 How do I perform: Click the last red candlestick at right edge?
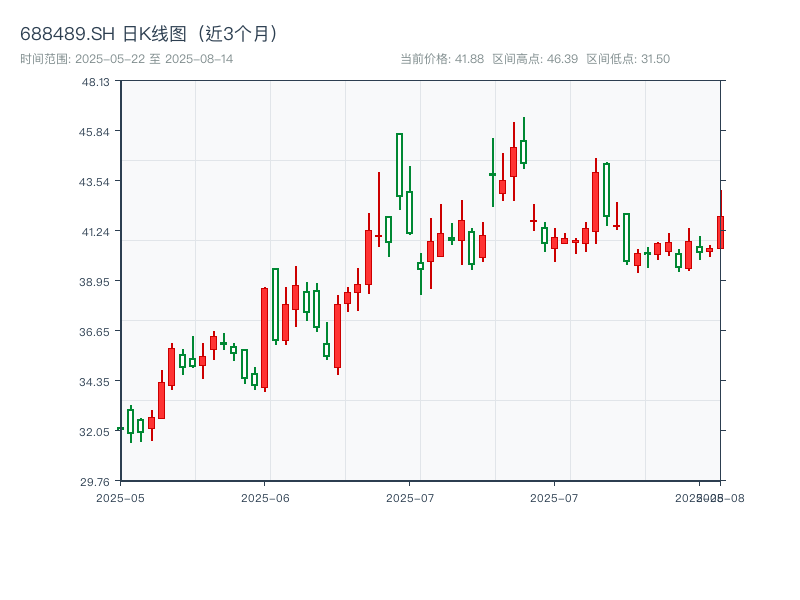pos(720,232)
